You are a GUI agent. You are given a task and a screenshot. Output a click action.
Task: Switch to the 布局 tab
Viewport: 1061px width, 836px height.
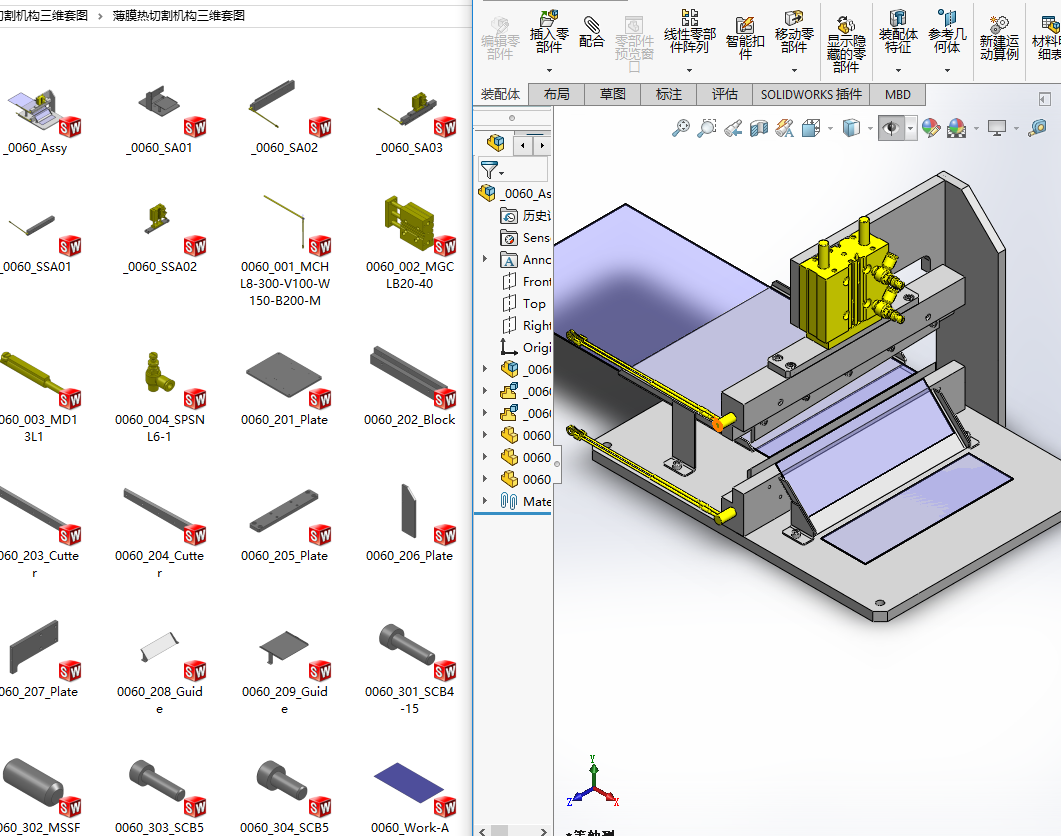click(556, 94)
